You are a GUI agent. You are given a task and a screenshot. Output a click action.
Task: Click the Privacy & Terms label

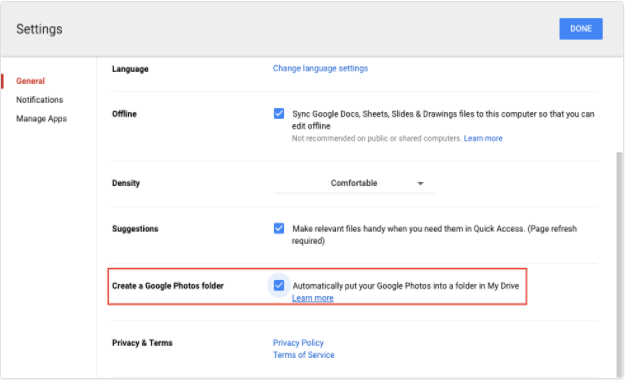(x=142, y=343)
